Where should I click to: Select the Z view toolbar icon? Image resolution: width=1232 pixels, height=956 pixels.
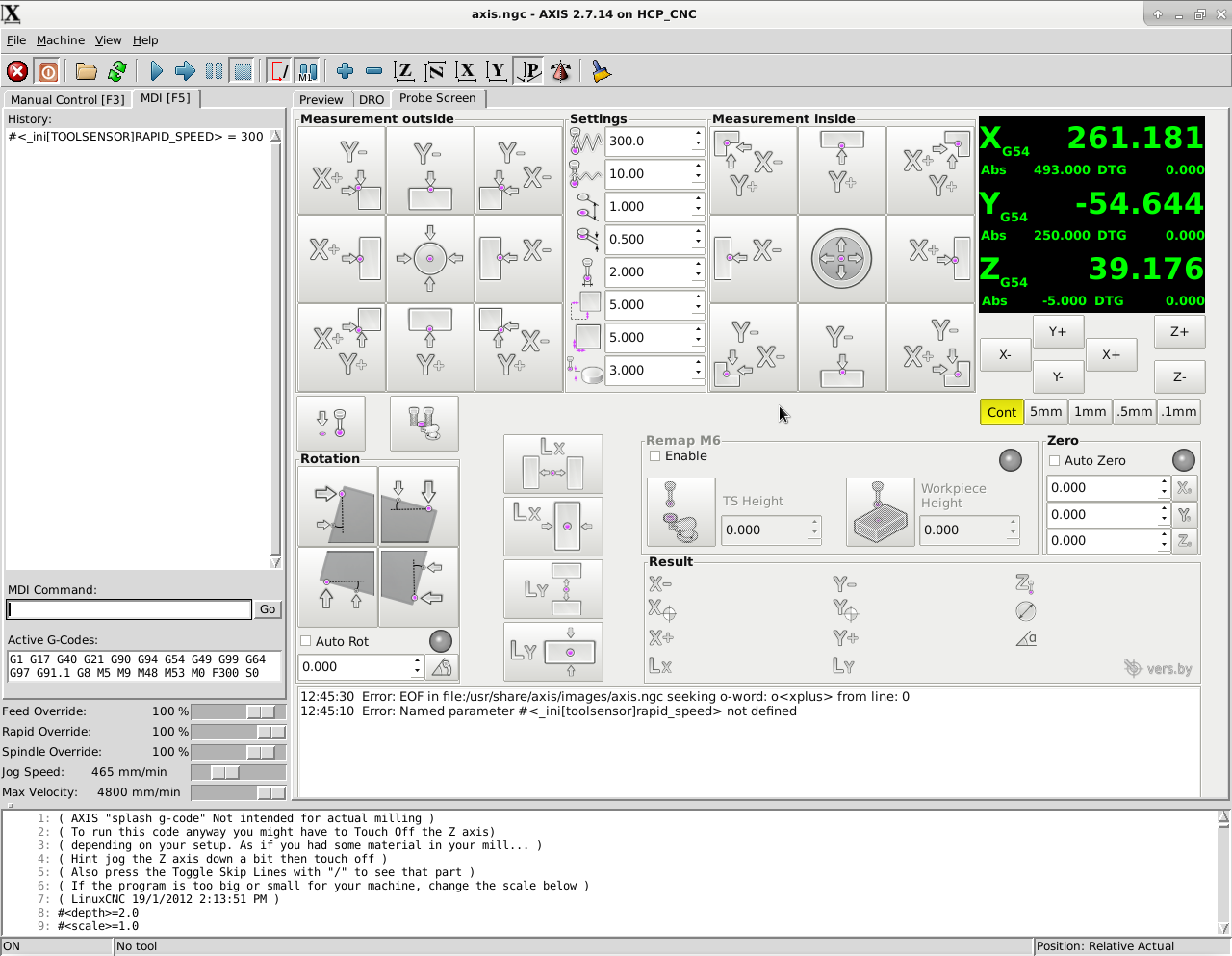404,71
